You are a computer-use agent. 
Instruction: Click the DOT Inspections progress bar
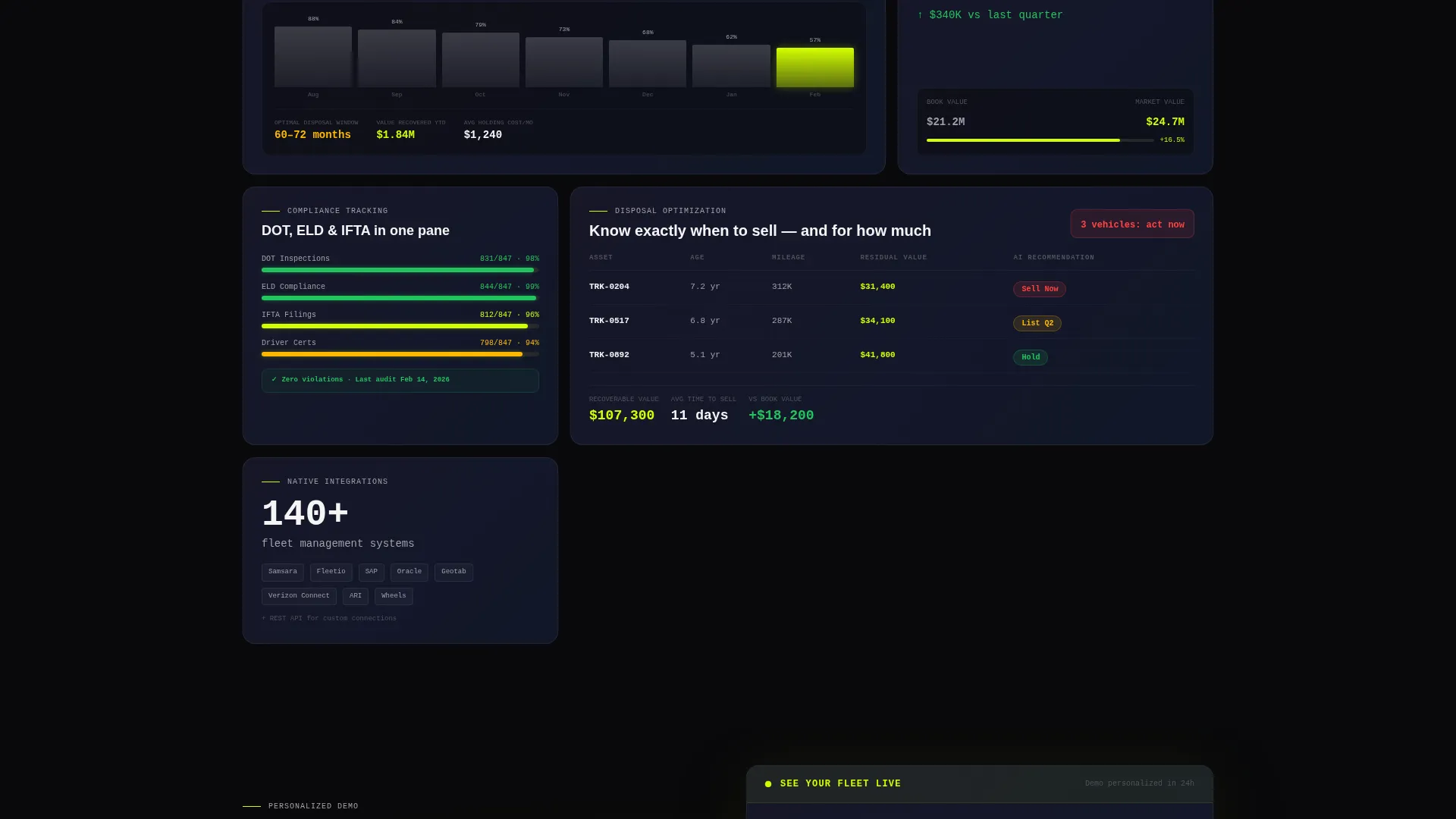400,270
